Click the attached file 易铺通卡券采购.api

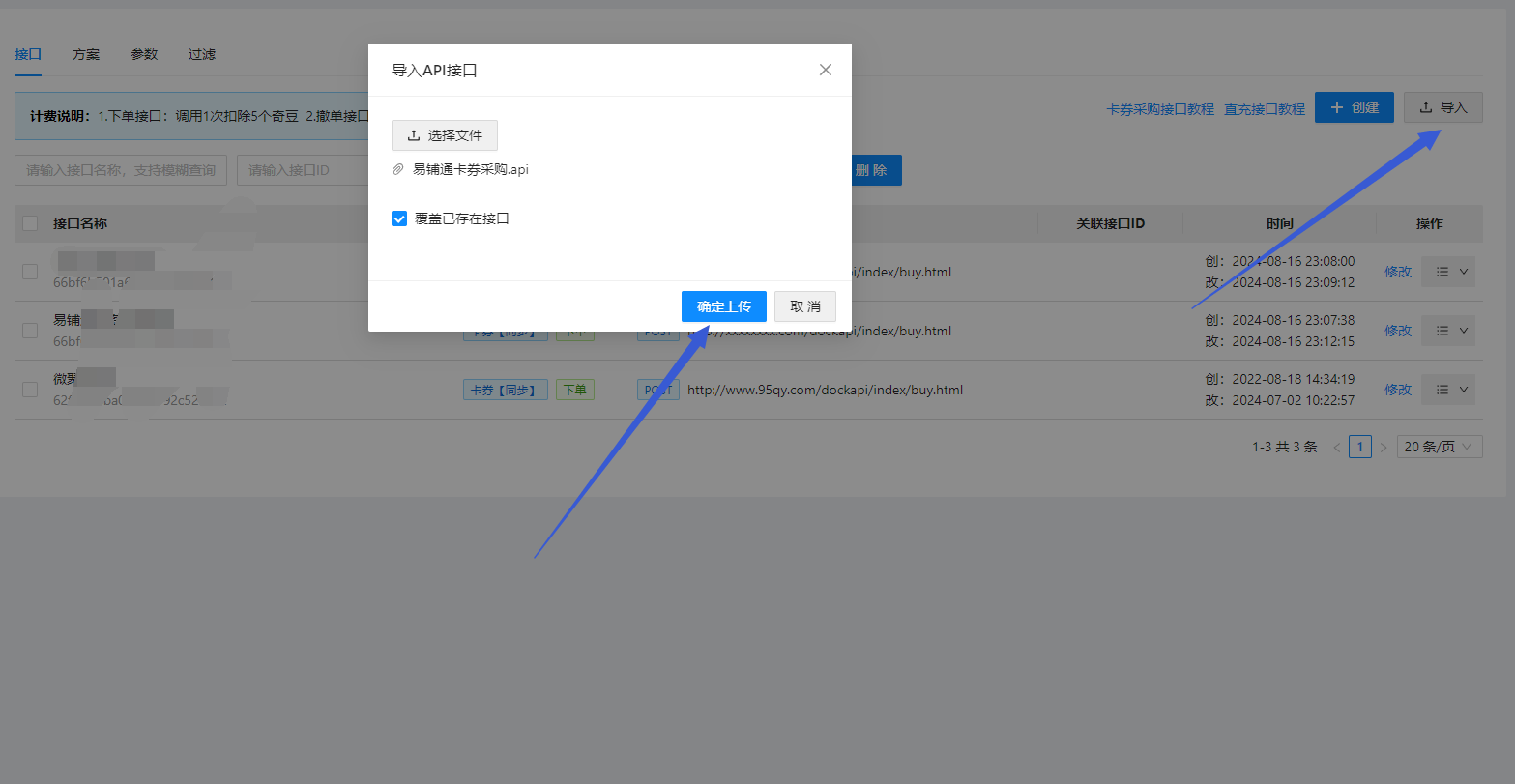click(x=471, y=169)
